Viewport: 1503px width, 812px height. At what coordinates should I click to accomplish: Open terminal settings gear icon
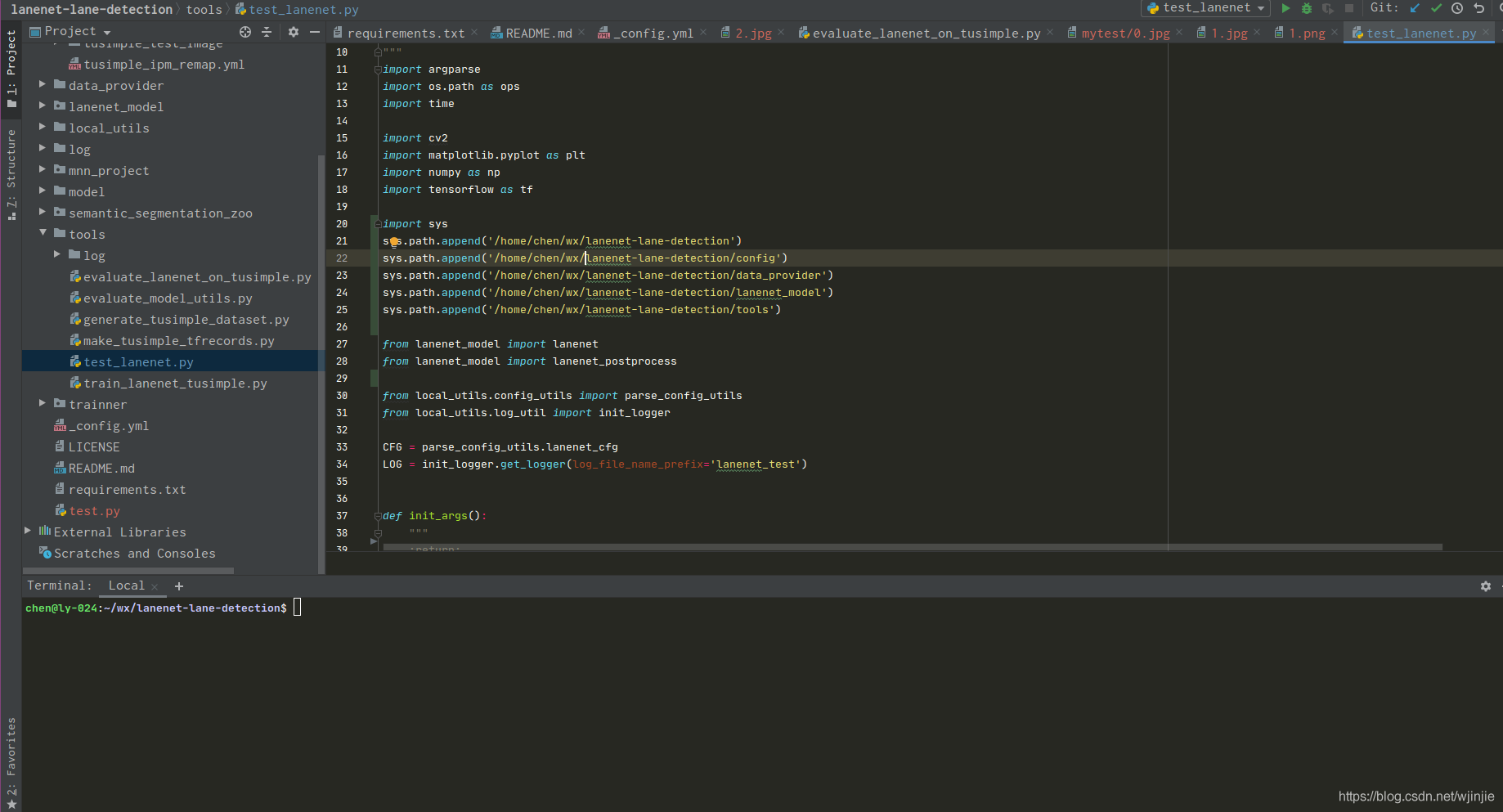[1486, 586]
